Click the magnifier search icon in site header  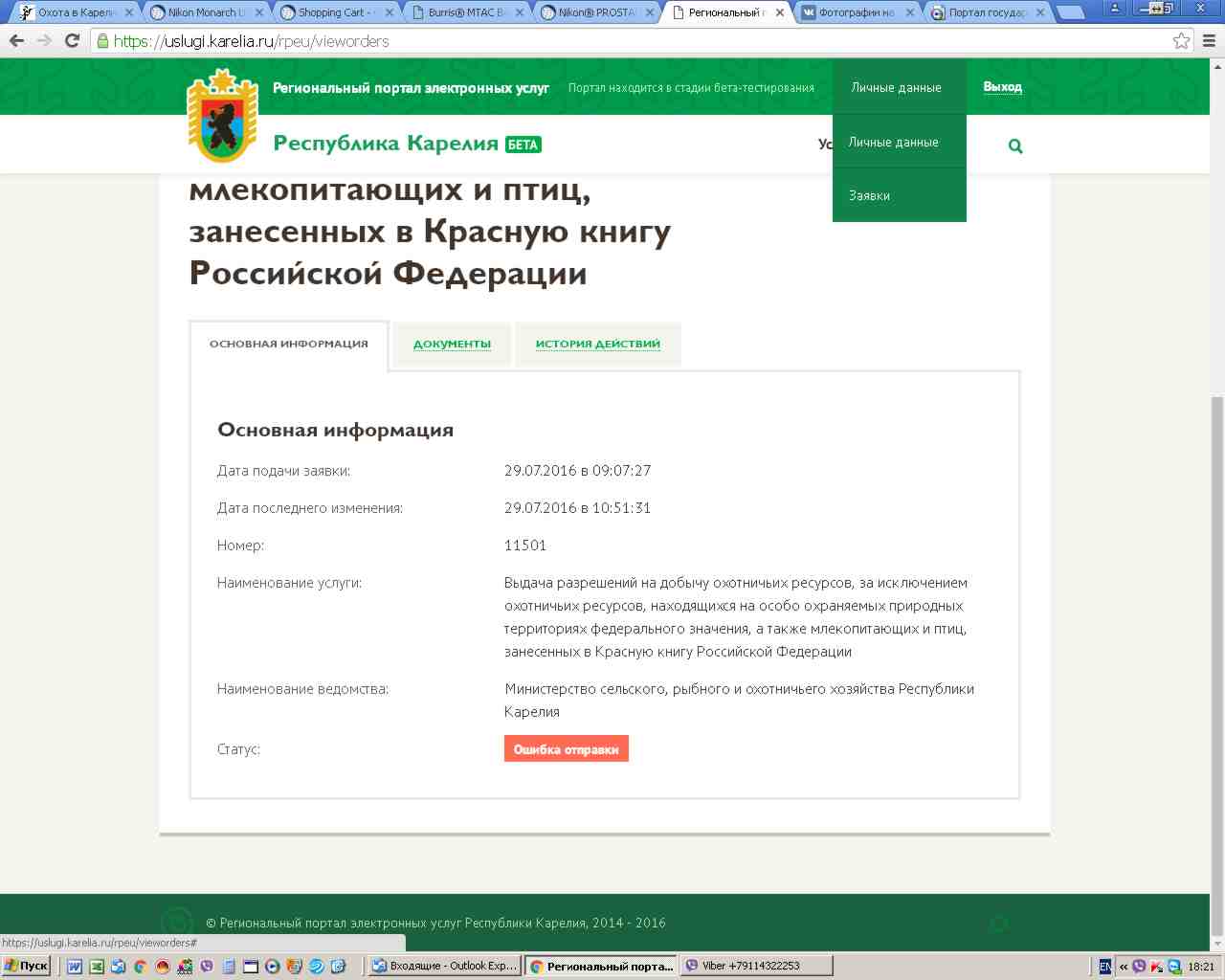point(1015,146)
